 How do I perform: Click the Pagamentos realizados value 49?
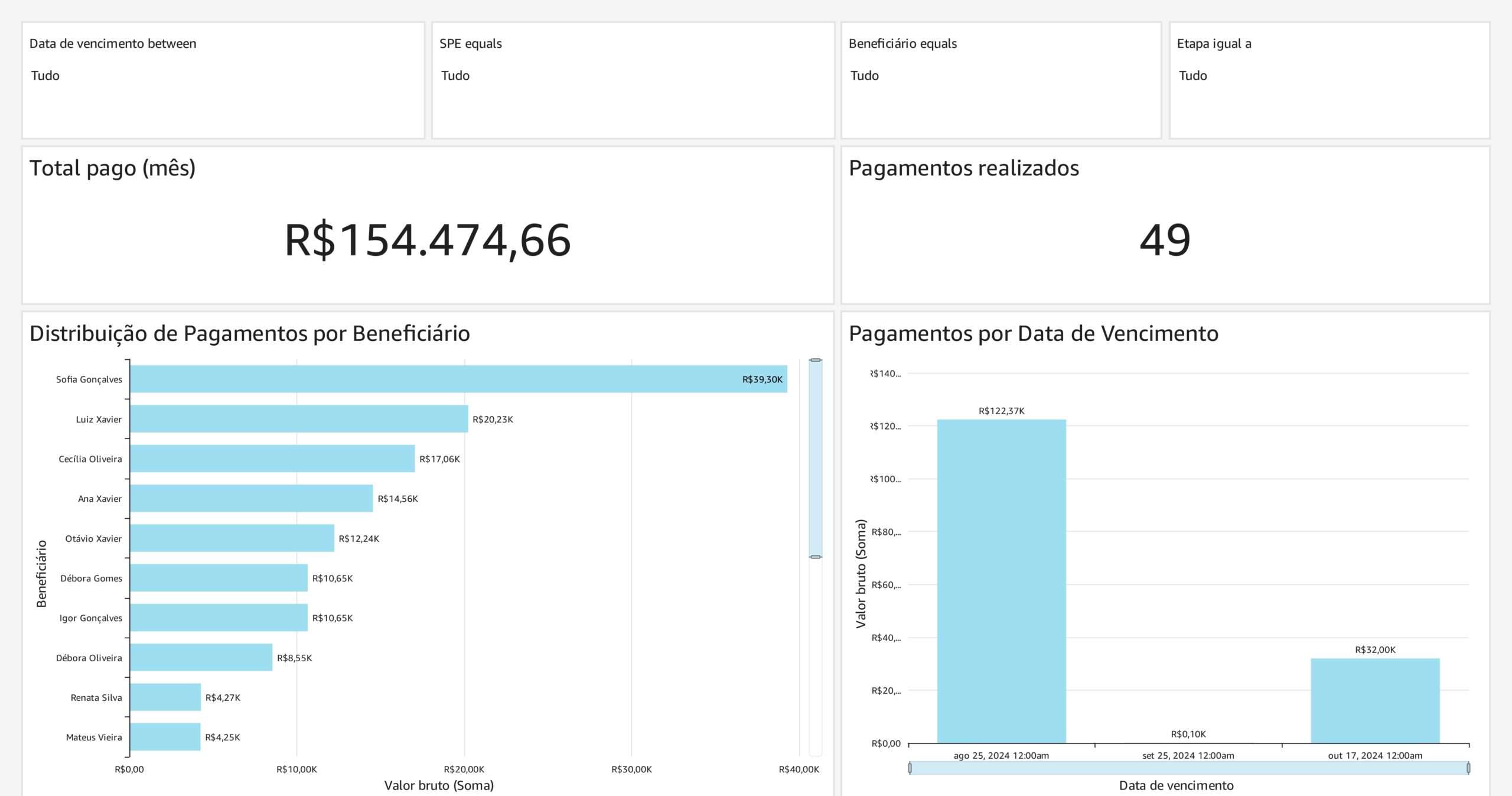(1165, 240)
